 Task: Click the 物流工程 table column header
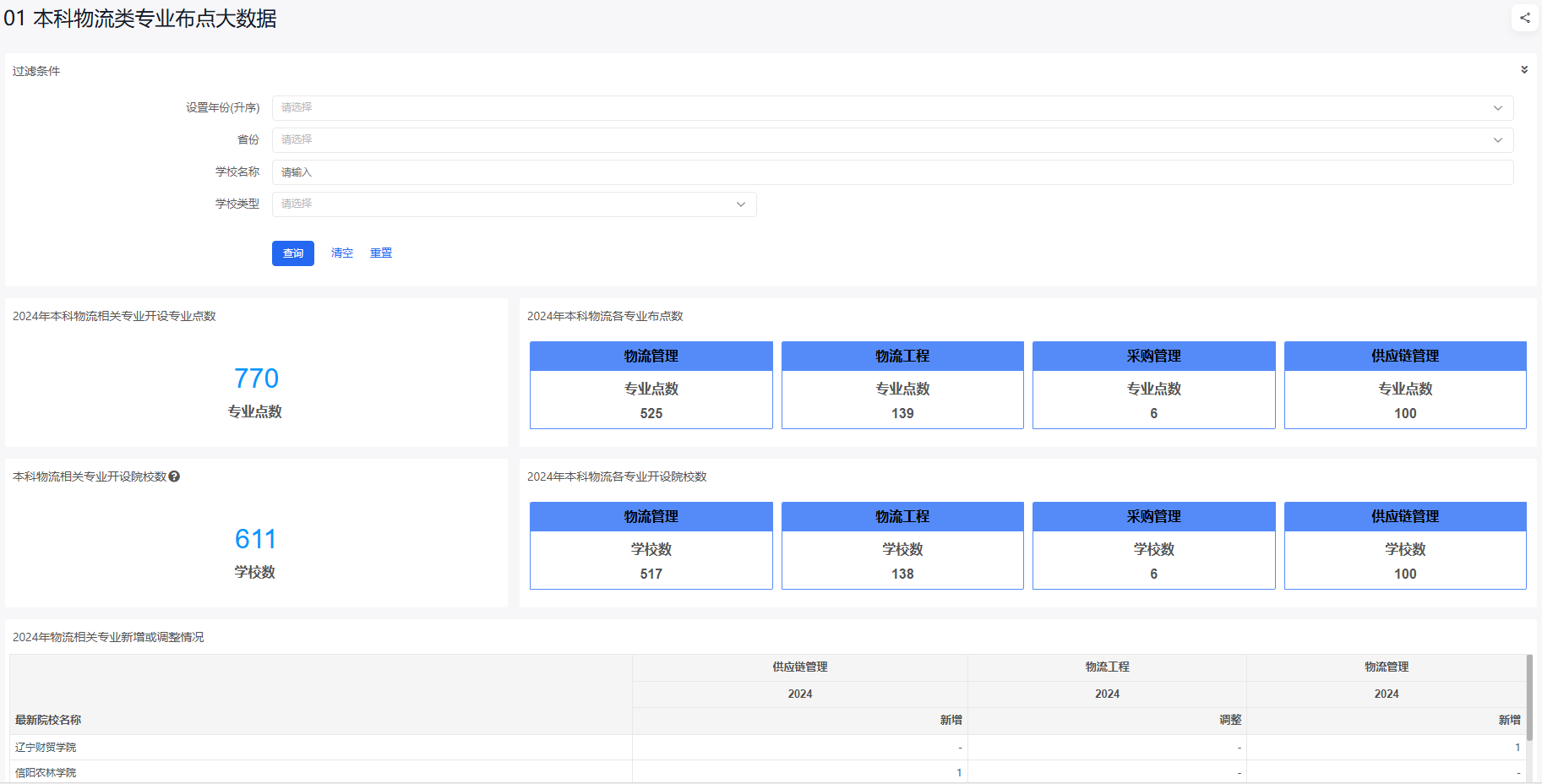(x=1107, y=667)
